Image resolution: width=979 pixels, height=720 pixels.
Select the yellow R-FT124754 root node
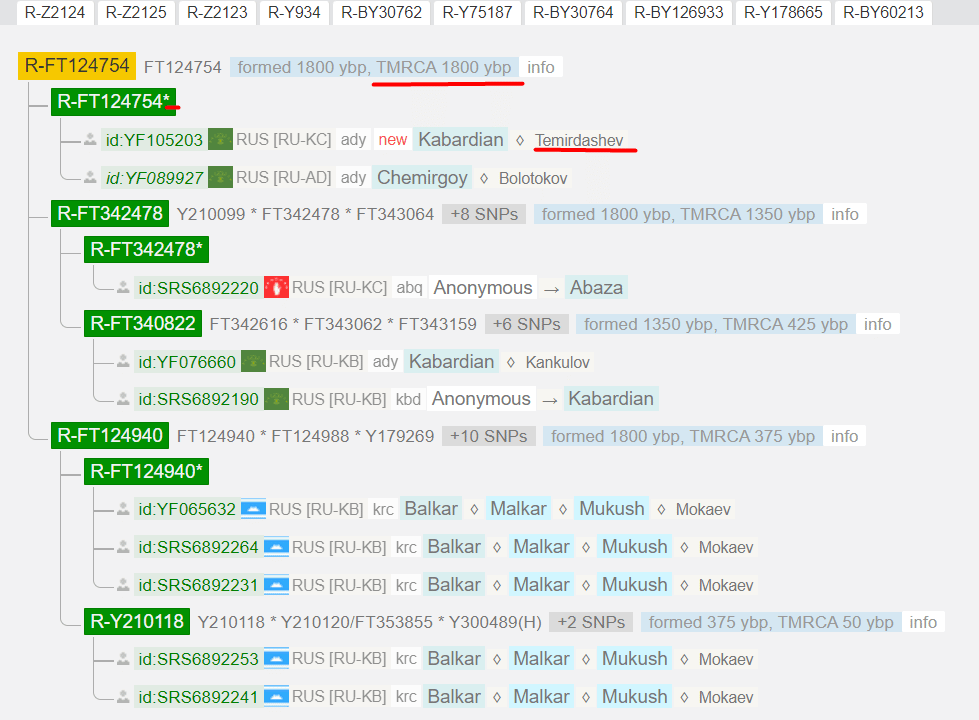tap(77, 66)
